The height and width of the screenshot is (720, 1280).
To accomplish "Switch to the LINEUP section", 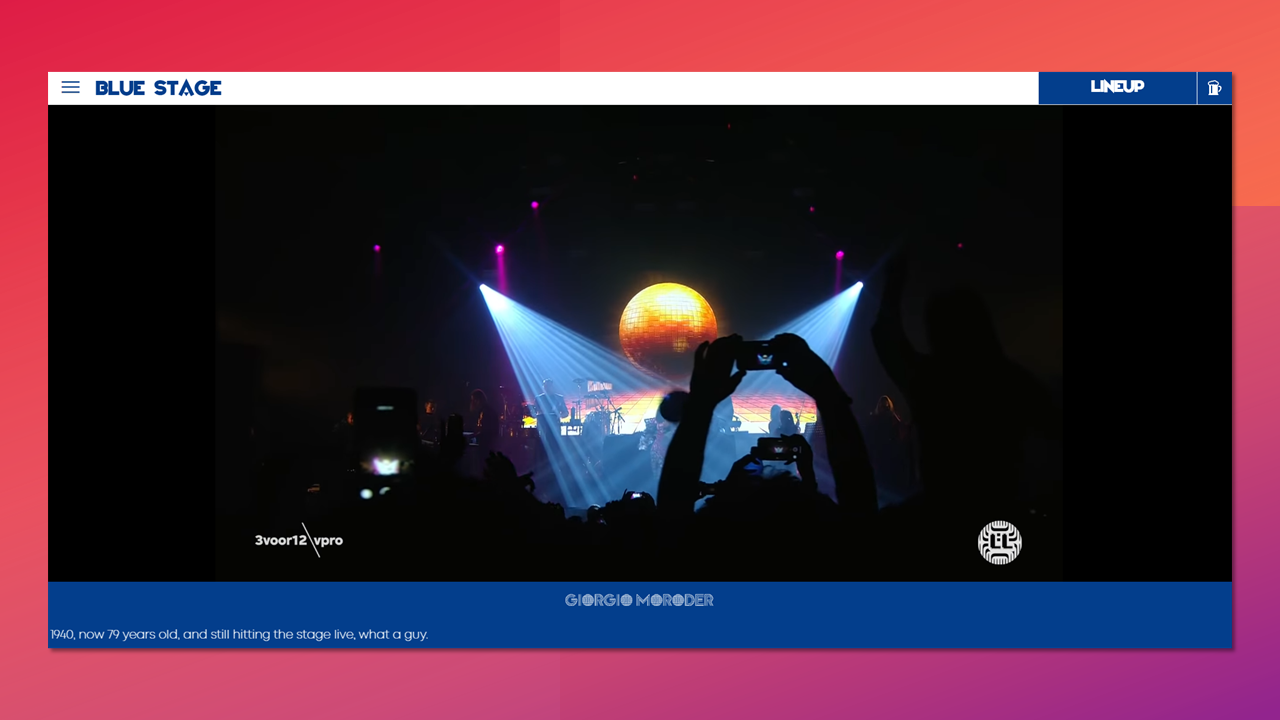I will point(1117,87).
